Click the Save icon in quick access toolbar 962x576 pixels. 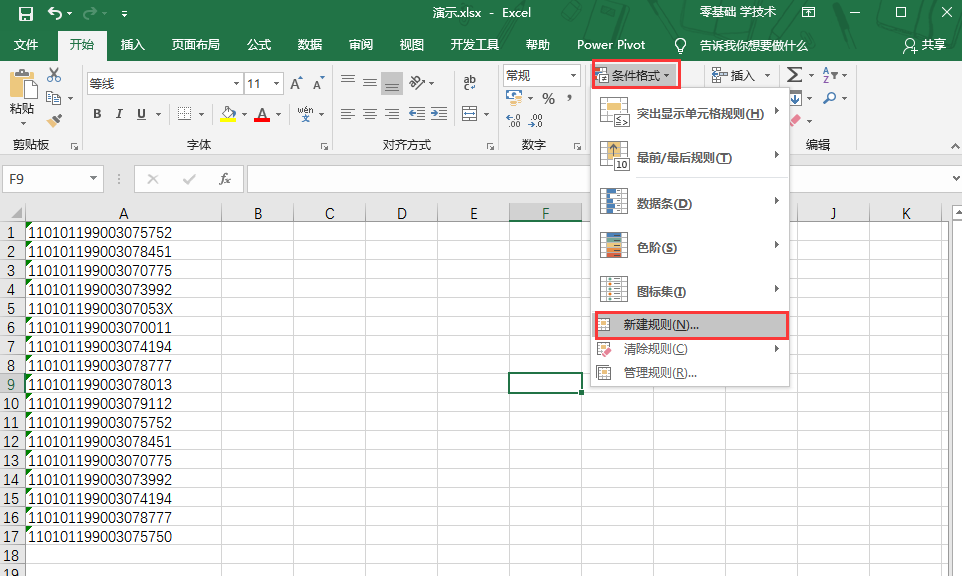(25, 13)
